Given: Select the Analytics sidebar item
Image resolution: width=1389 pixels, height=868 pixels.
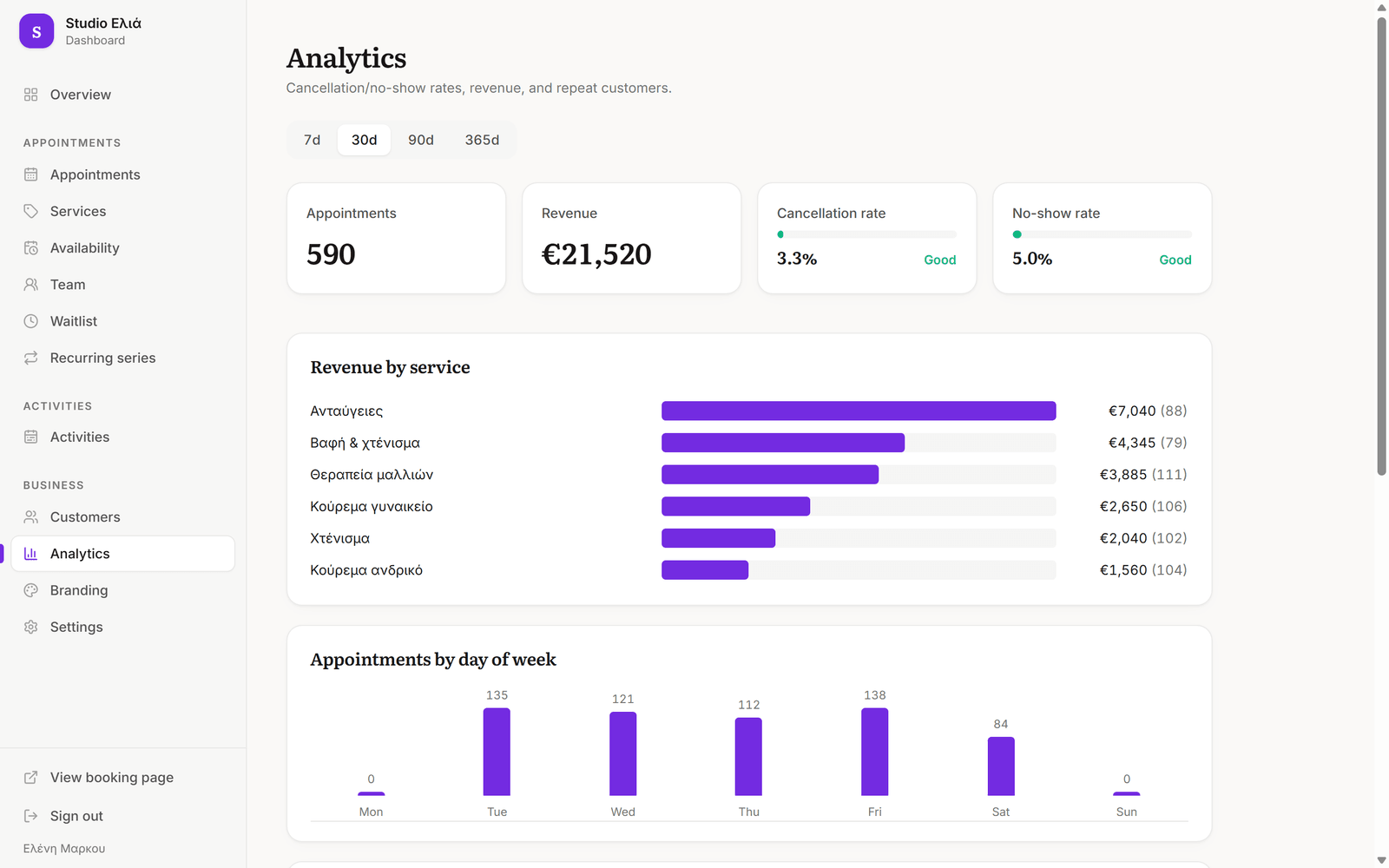Looking at the screenshot, I should coord(123,554).
